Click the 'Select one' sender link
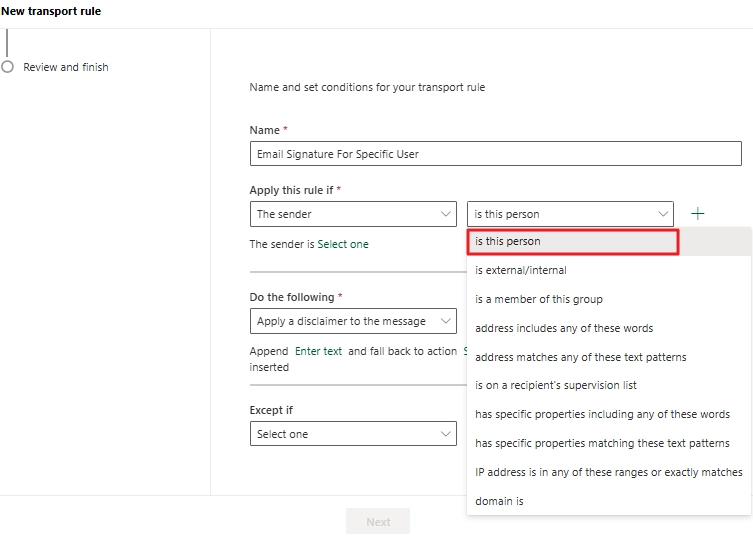This screenshot has width=753, height=545. tap(343, 244)
